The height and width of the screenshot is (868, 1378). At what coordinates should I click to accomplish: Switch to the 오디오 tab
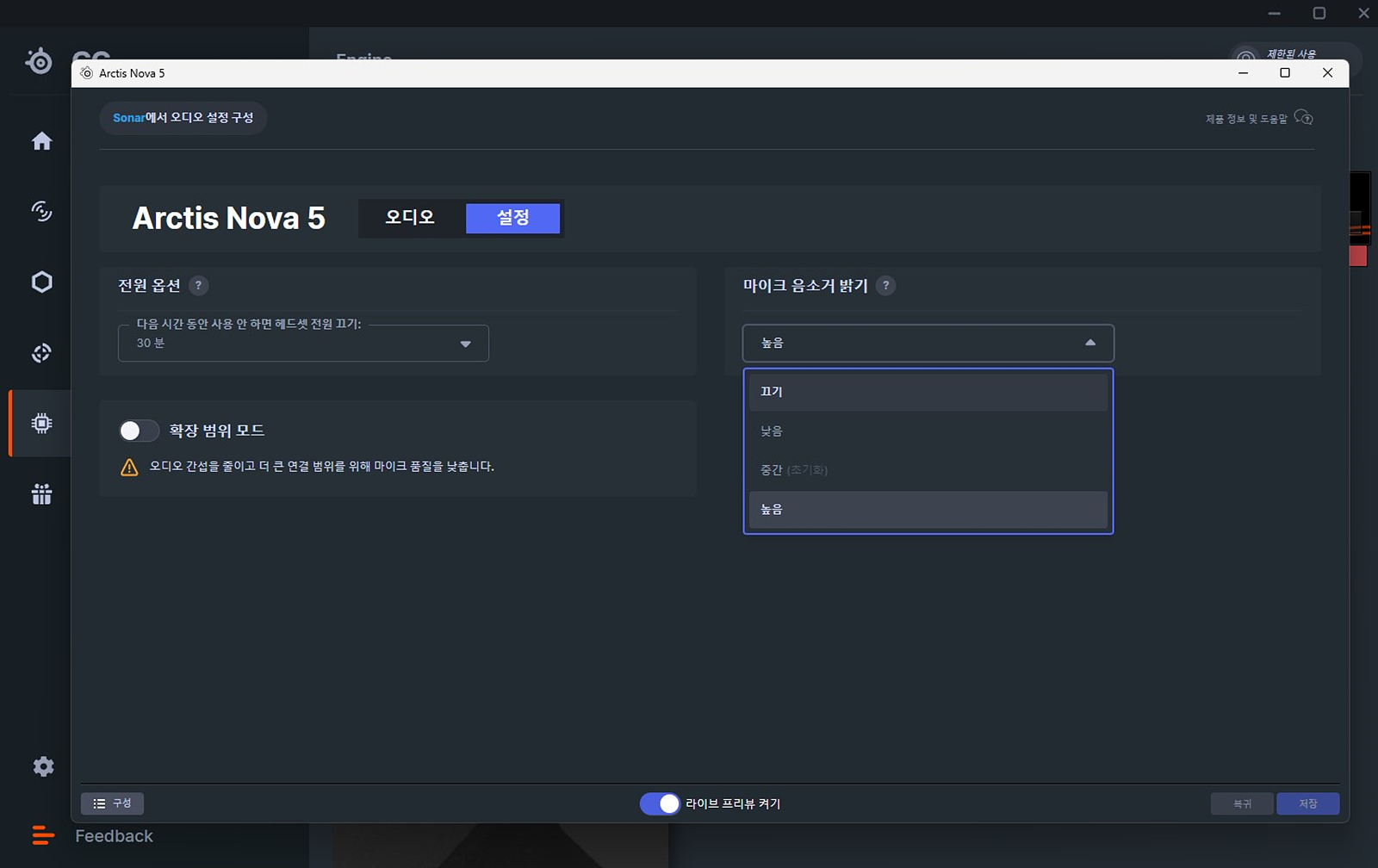point(410,218)
